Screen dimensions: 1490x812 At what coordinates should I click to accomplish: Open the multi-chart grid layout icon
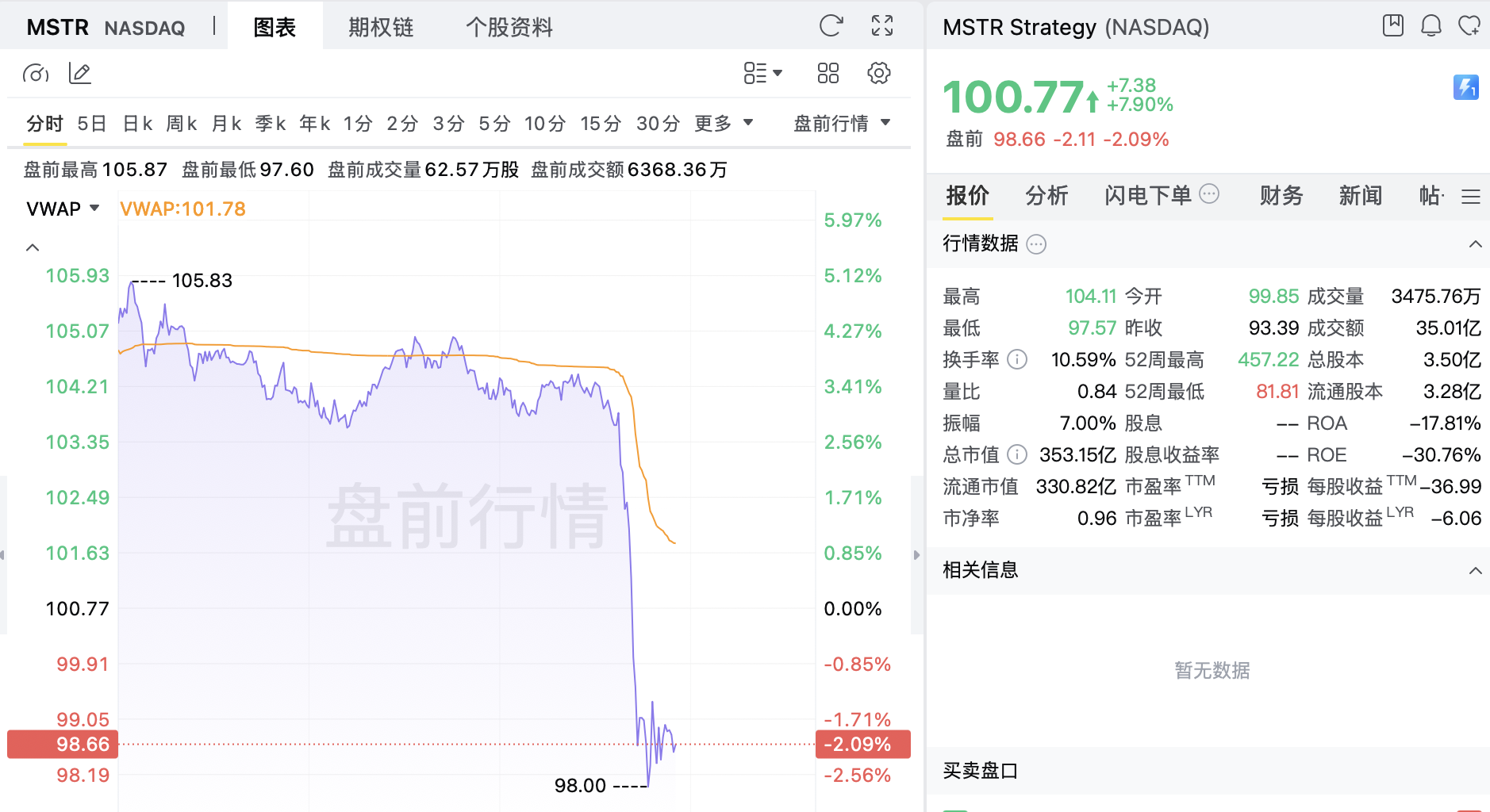click(x=828, y=74)
